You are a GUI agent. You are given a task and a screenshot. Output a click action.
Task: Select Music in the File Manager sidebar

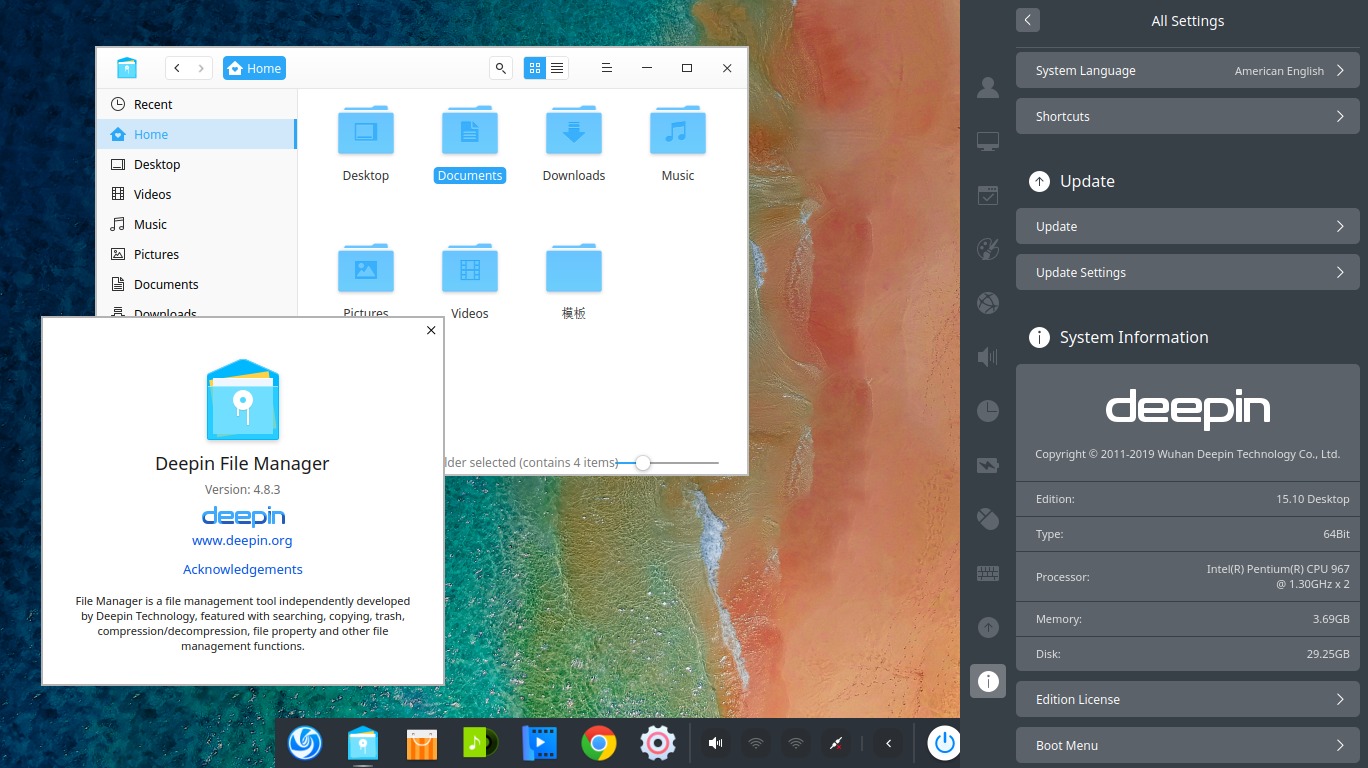[196, 224]
